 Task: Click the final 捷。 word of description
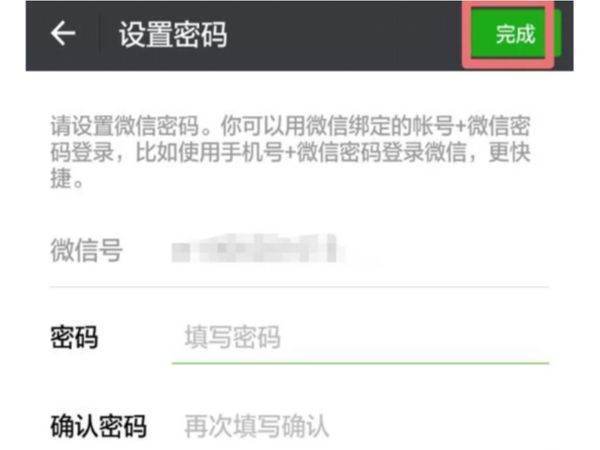coord(67,178)
